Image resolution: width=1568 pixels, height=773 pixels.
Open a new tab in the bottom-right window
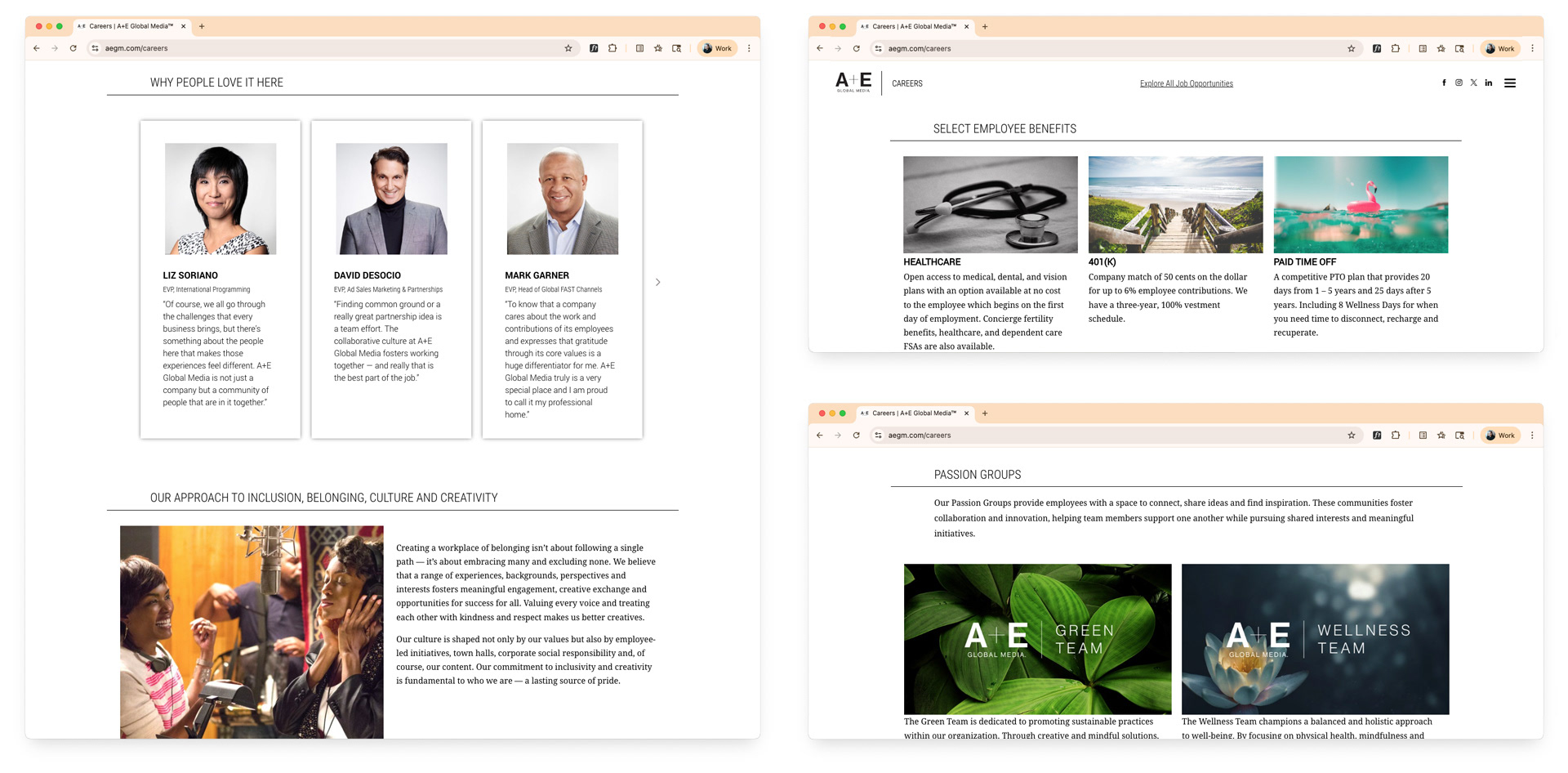985,413
